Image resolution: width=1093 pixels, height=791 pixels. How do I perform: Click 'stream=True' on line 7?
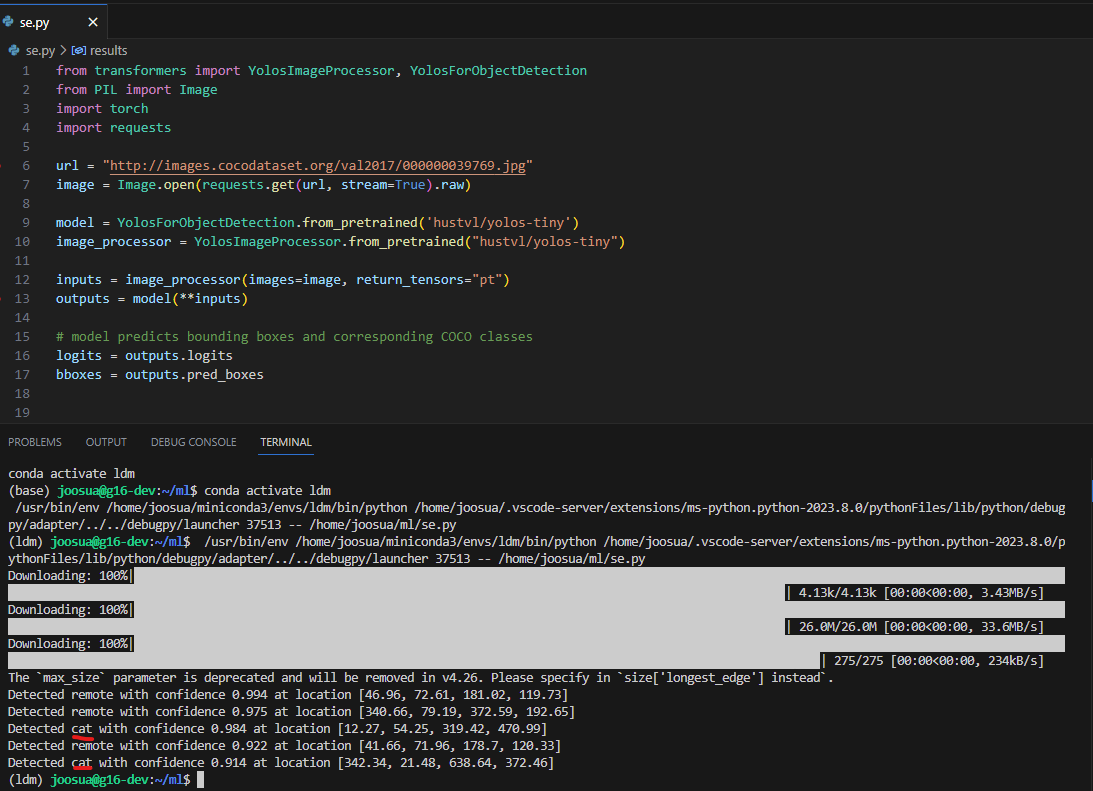coord(383,185)
